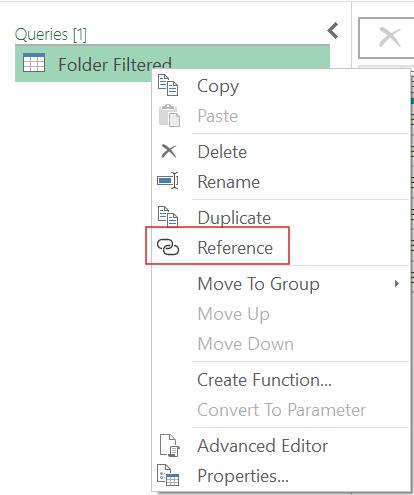This screenshot has height=495, width=414.
Task: Click the table icon beside Folder Filtered
Action: coord(34,62)
